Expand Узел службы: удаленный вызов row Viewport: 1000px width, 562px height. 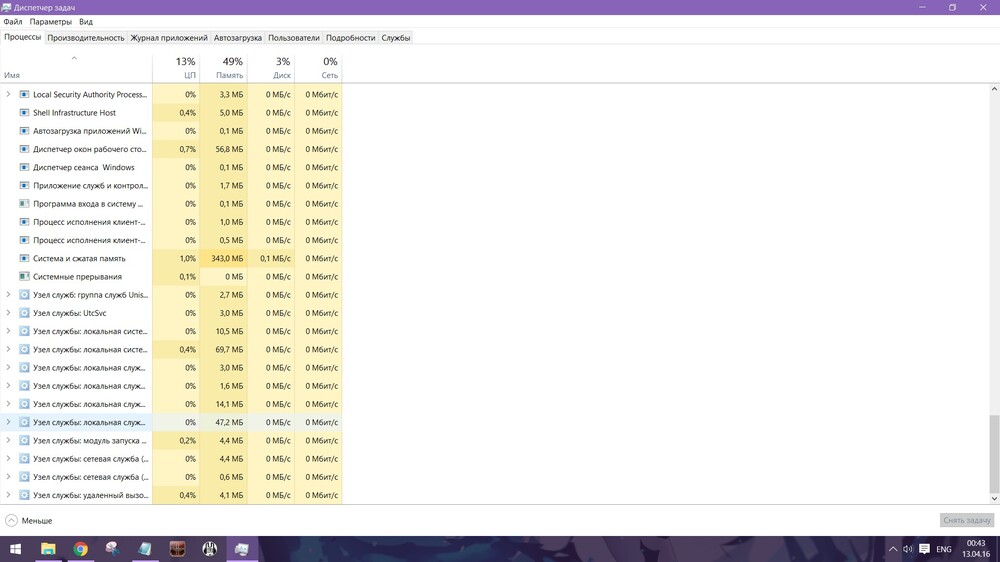coord(8,495)
